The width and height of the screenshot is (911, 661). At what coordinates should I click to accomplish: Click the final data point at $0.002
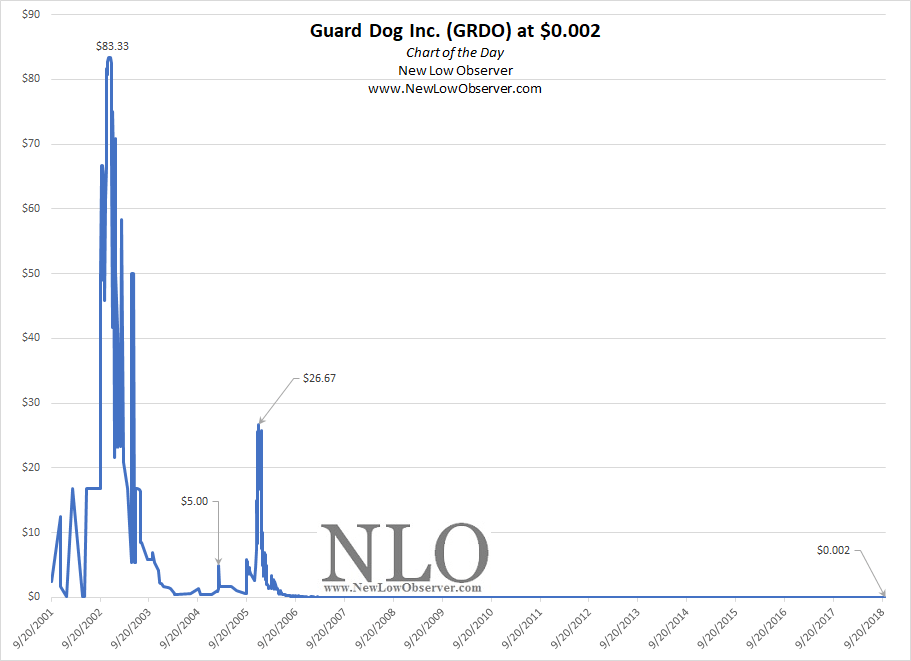[884, 596]
